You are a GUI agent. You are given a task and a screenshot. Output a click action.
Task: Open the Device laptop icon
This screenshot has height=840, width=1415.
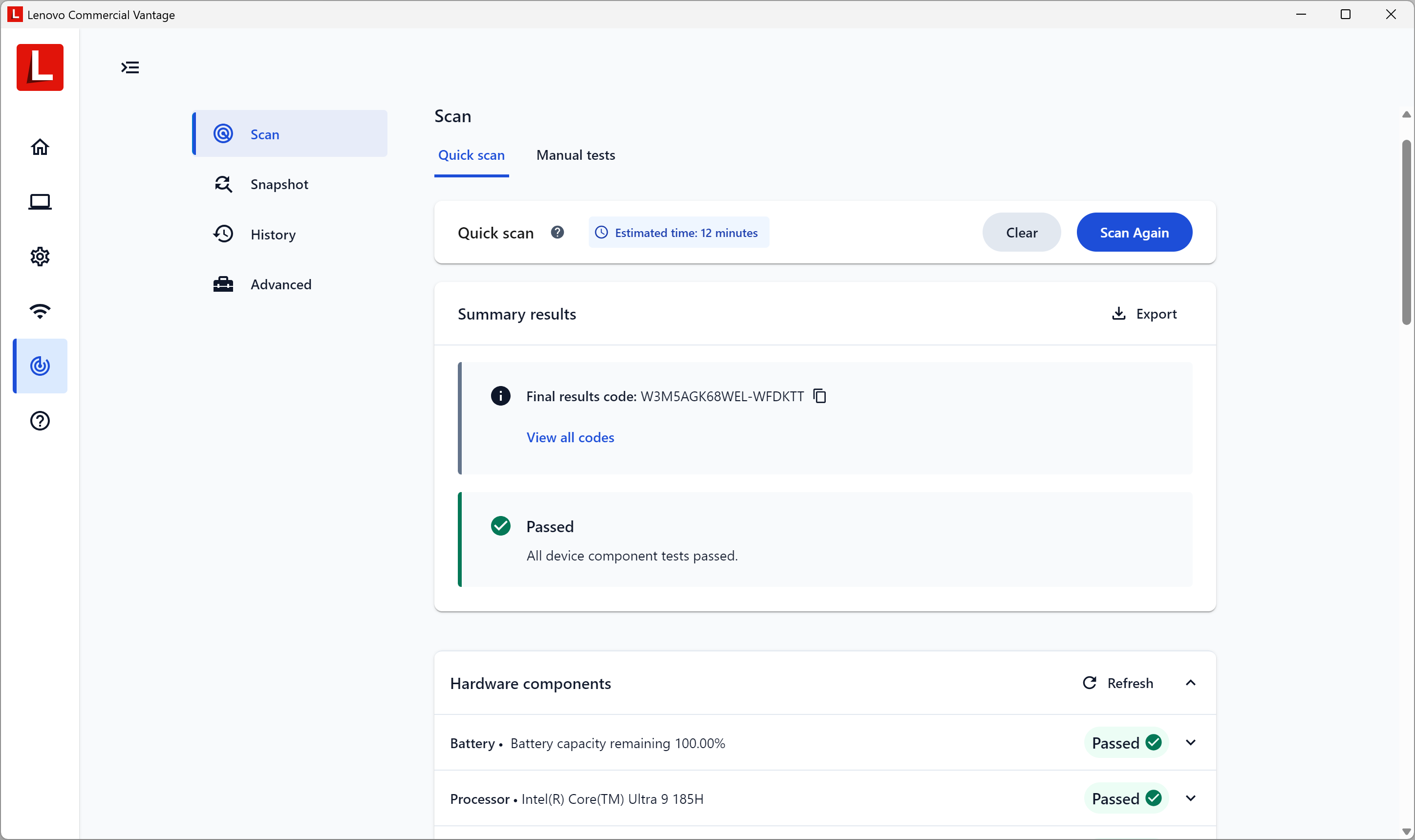pos(40,202)
